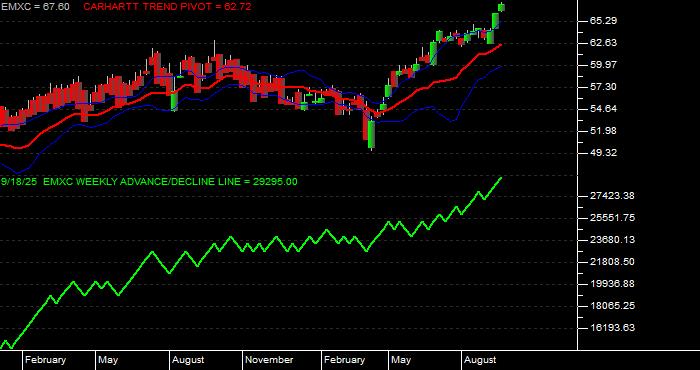Screen dimensions: 700x370
Task: Click the first February time axis label
Action: (x=45, y=360)
